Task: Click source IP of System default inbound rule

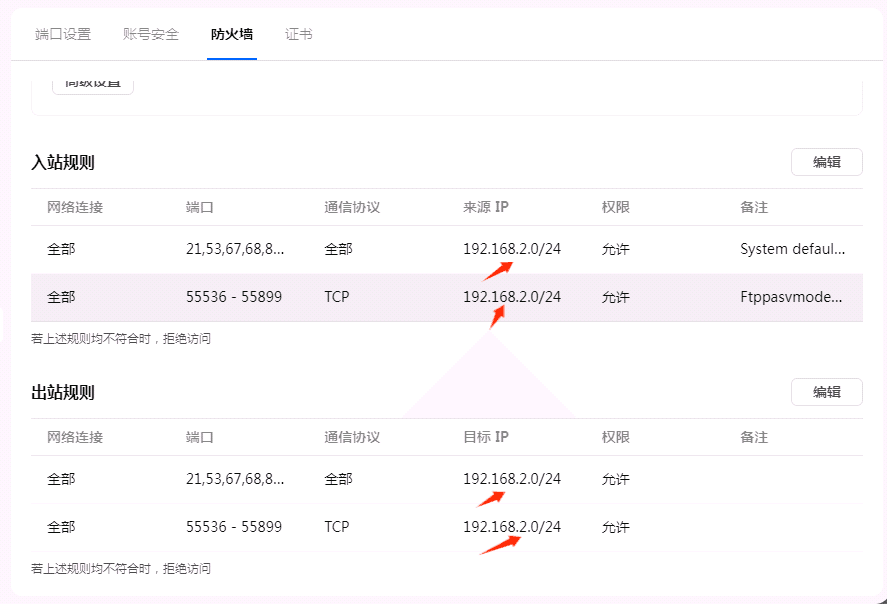Action: [x=512, y=249]
